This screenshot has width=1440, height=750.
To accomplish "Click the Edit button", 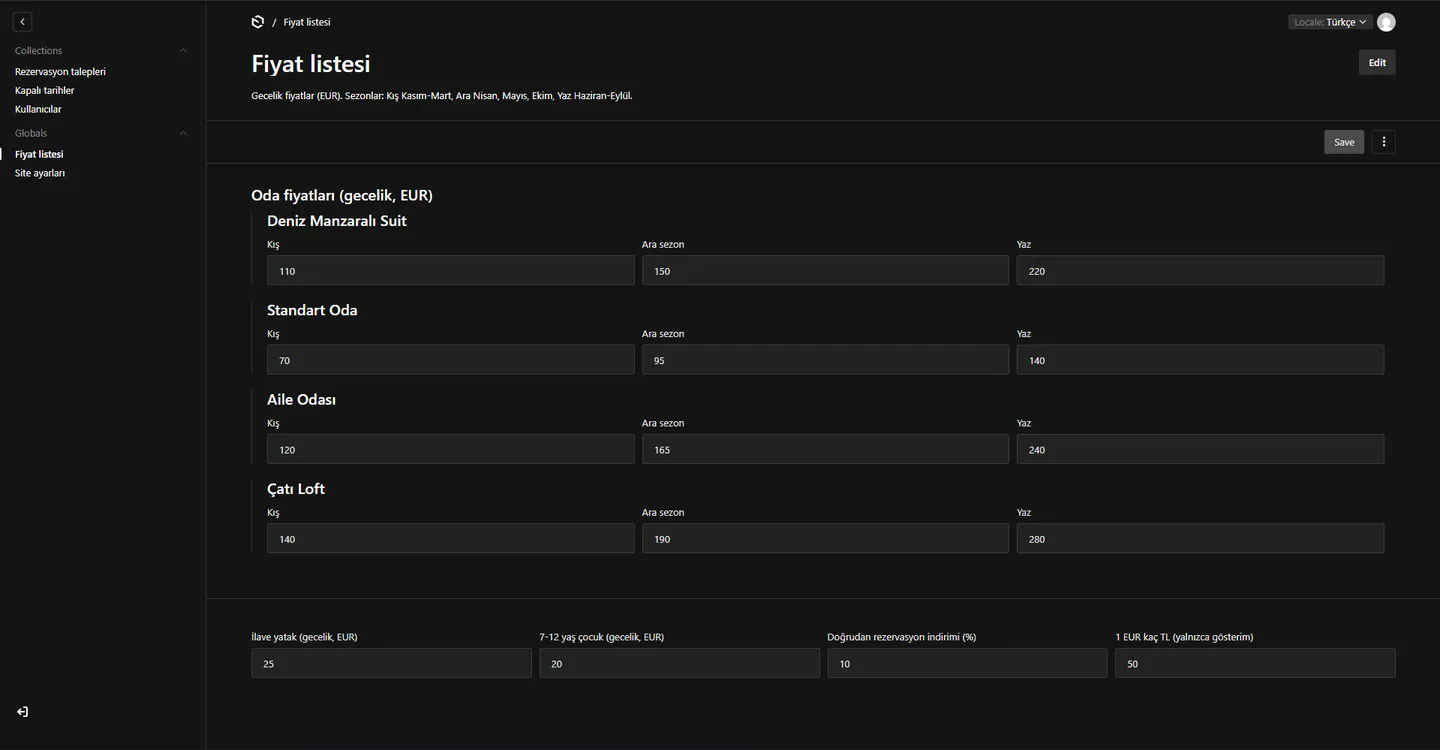I will [x=1377, y=62].
